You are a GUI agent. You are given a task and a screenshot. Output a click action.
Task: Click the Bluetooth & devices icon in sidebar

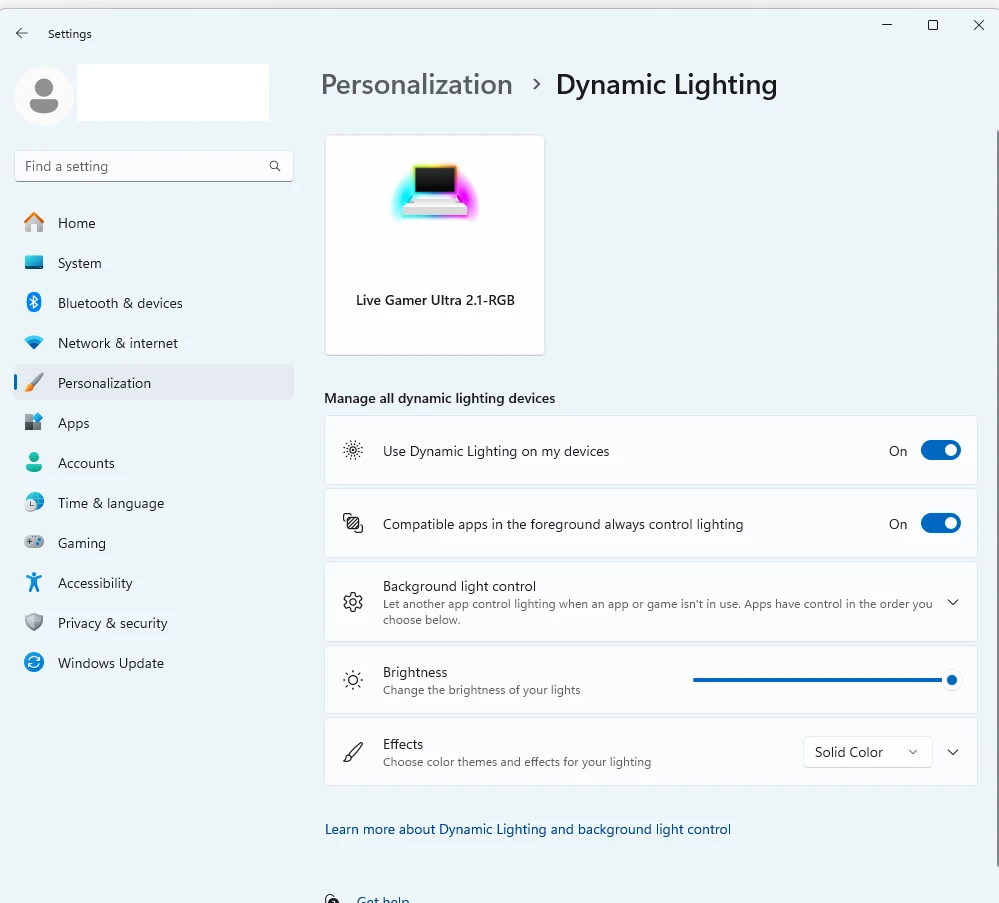click(x=34, y=303)
